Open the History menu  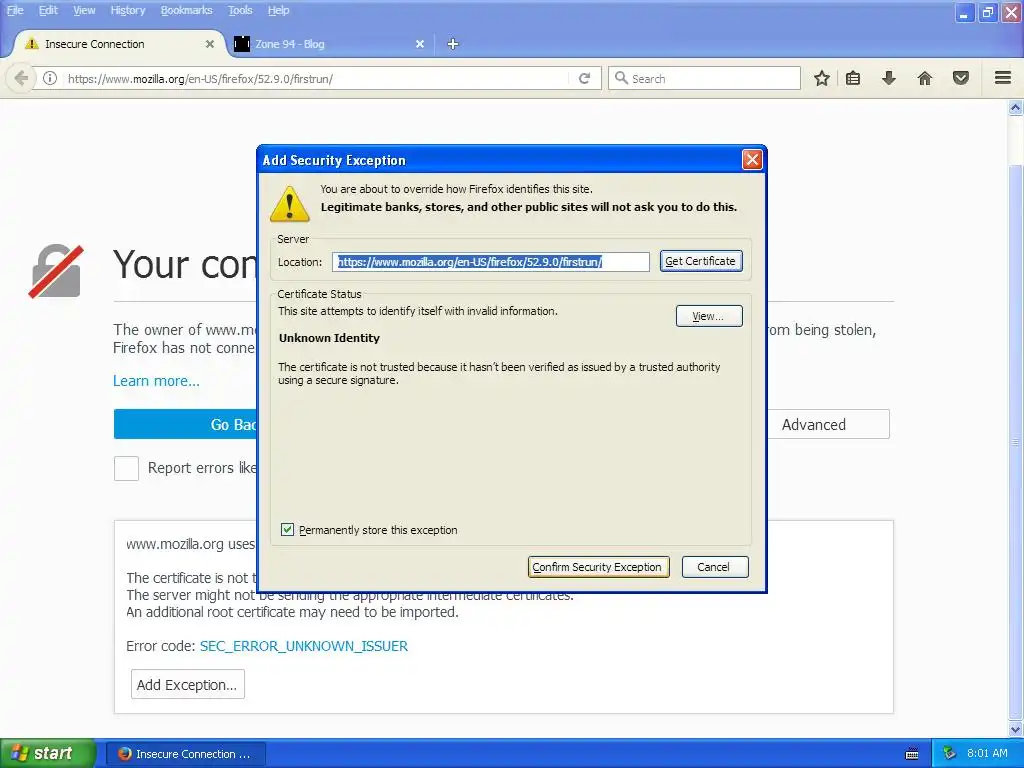[127, 10]
